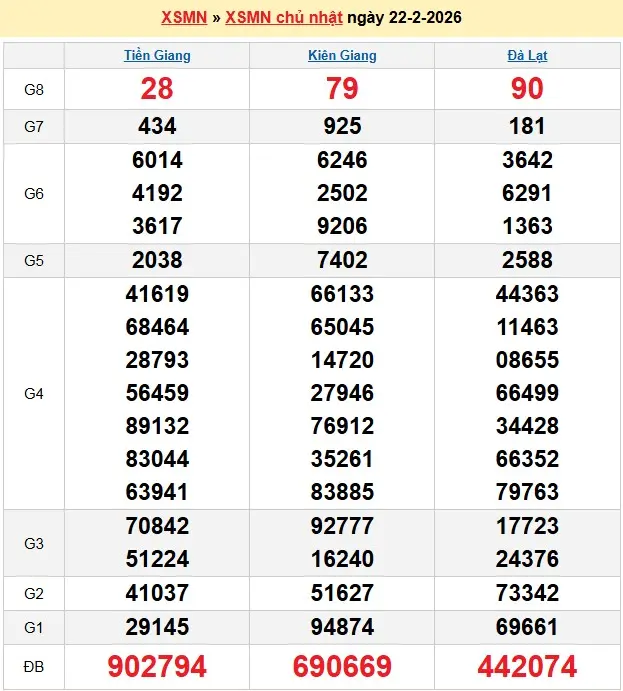Open the Kiên Giang province link

pyautogui.click(x=342, y=55)
